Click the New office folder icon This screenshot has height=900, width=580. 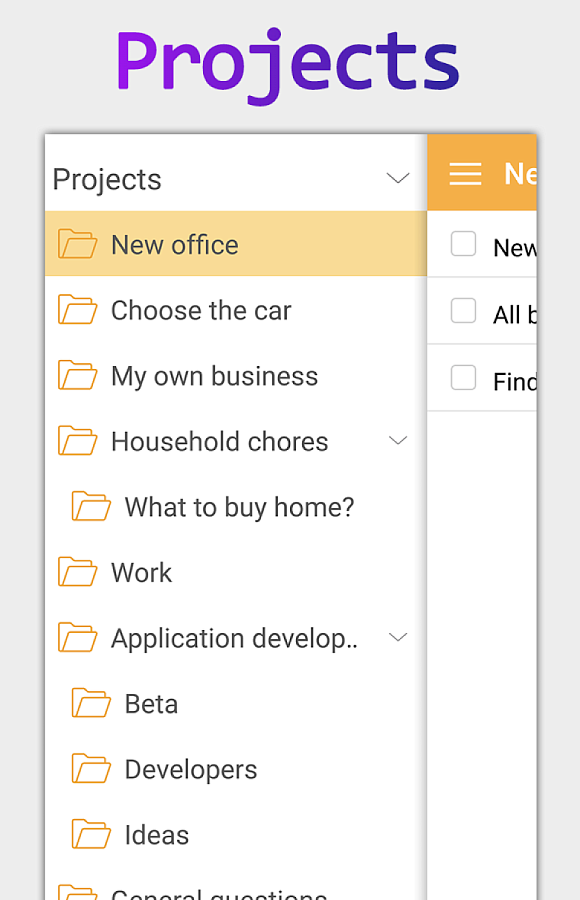point(78,244)
